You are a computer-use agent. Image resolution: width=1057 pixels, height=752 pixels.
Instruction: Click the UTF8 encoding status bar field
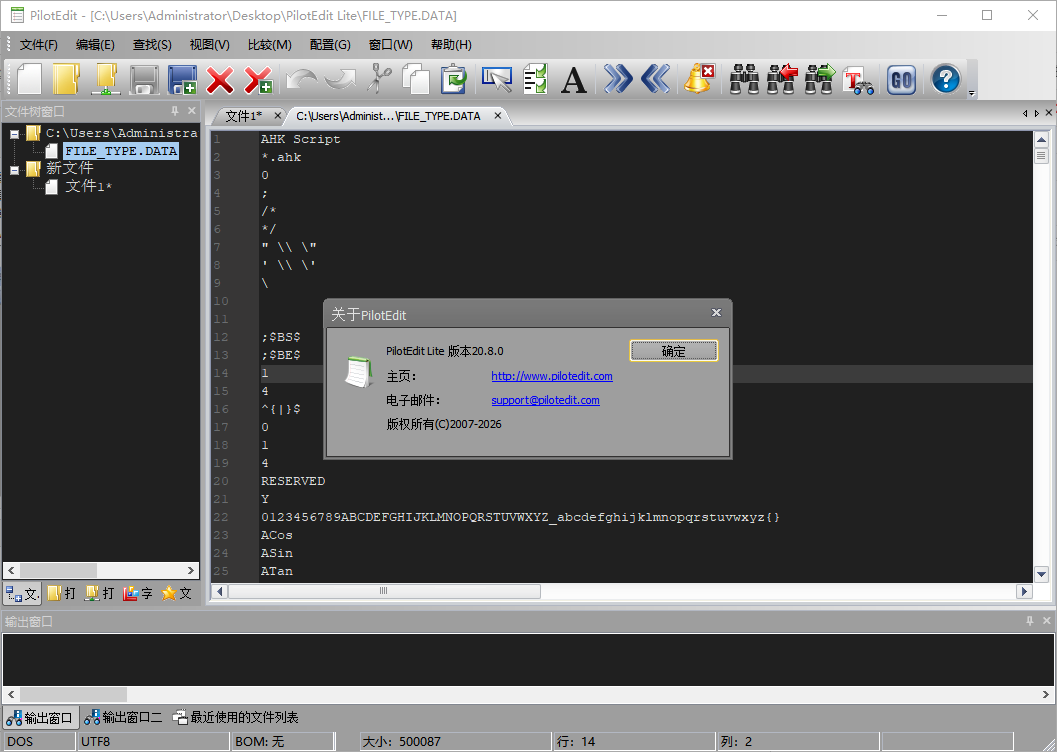(x=154, y=742)
